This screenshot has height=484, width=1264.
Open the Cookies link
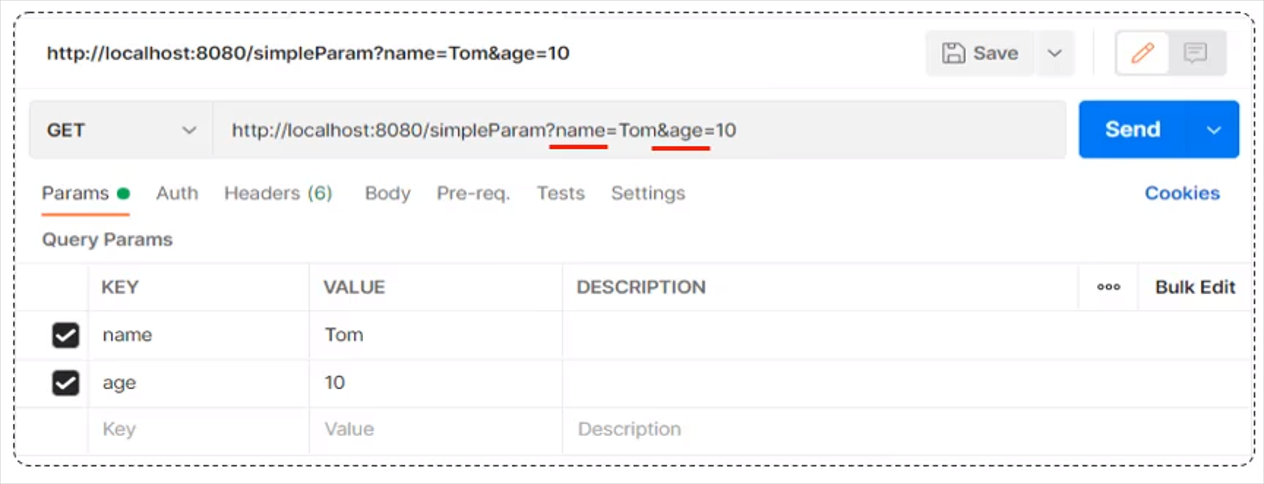click(x=1182, y=193)
